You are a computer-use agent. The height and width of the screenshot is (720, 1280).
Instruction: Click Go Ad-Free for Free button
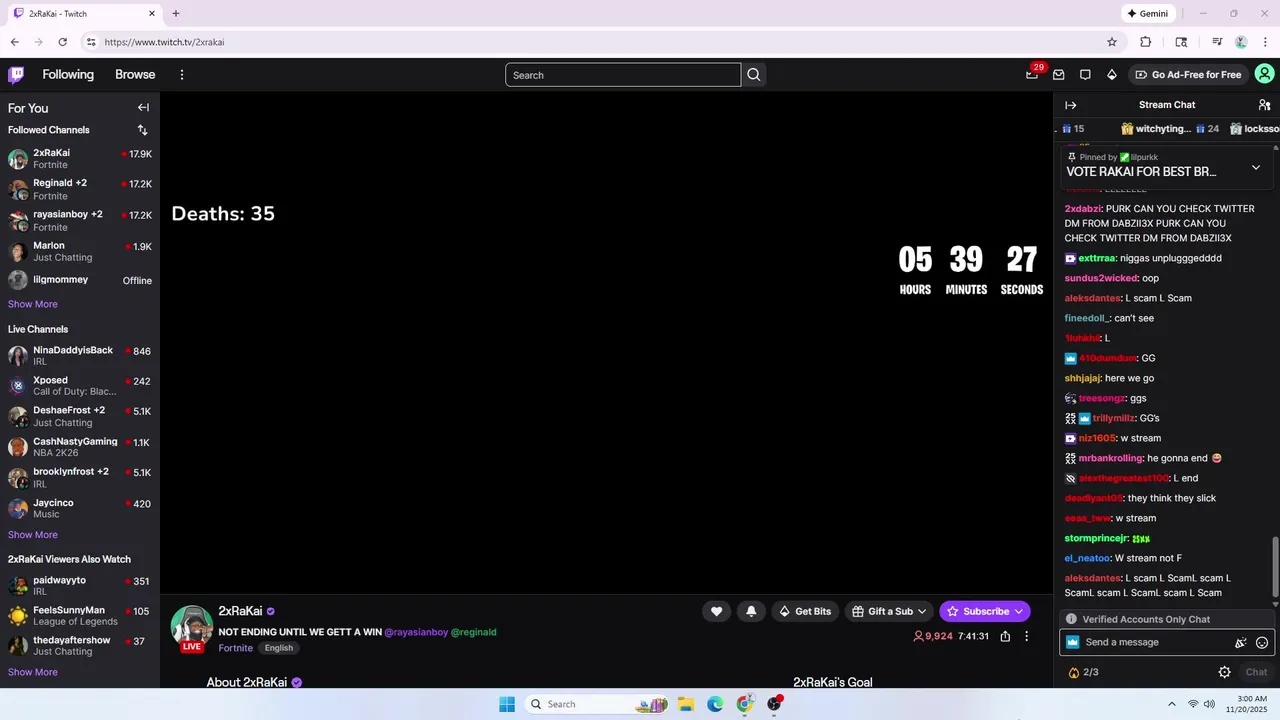(1187, 75)
